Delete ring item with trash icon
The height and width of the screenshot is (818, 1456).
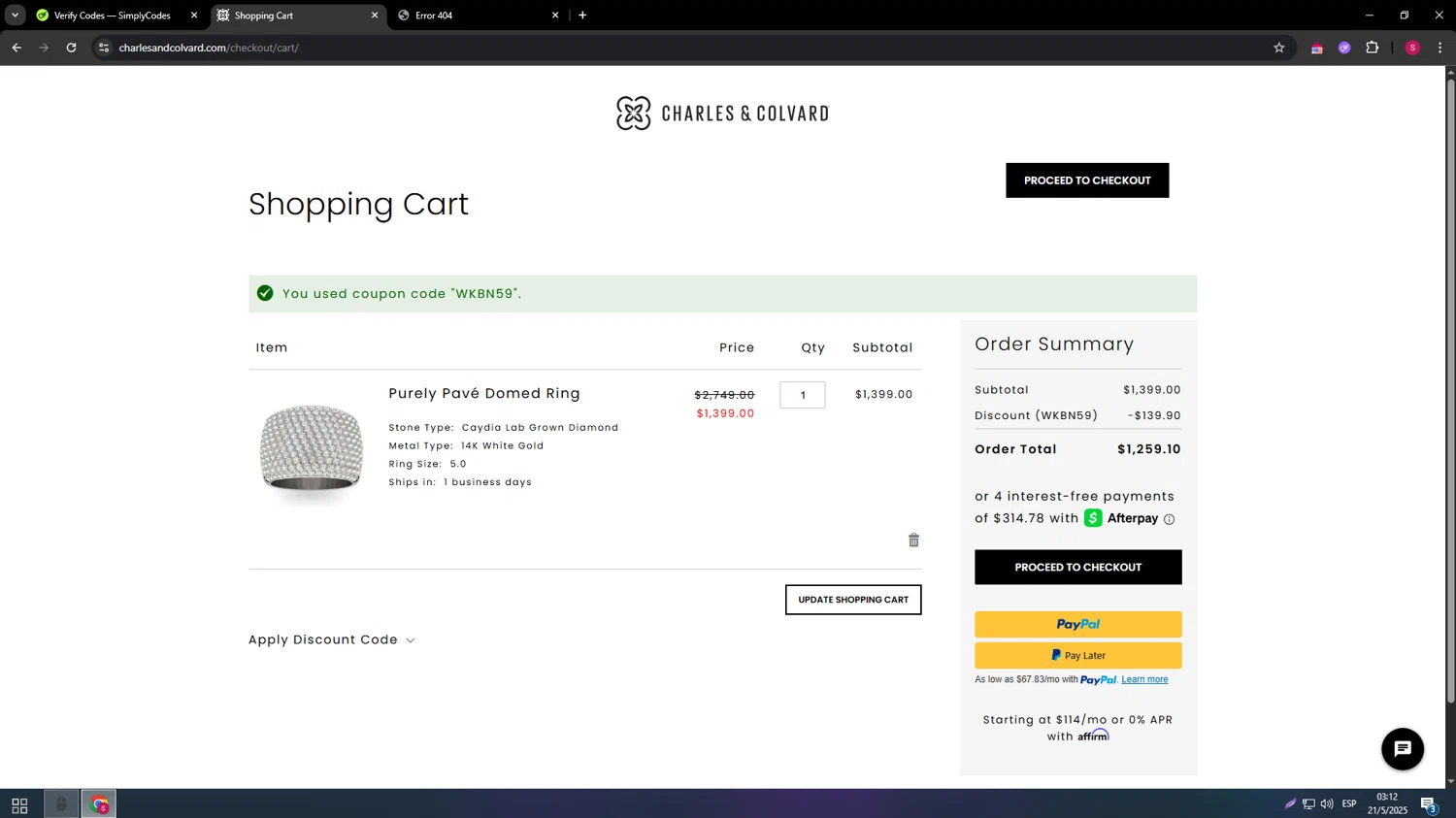click(913, 540)
